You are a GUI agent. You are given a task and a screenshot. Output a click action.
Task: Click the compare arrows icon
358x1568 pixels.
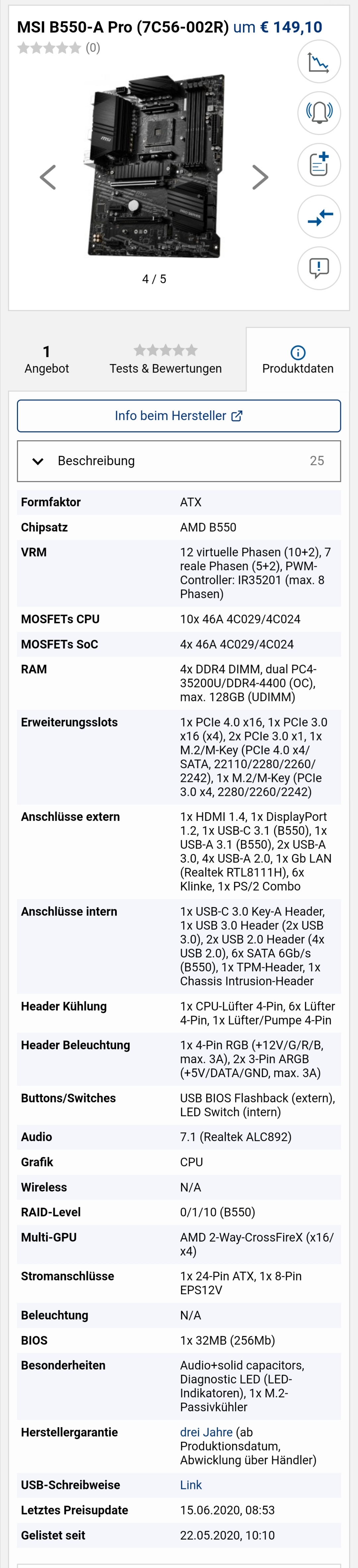coord(319,216)
